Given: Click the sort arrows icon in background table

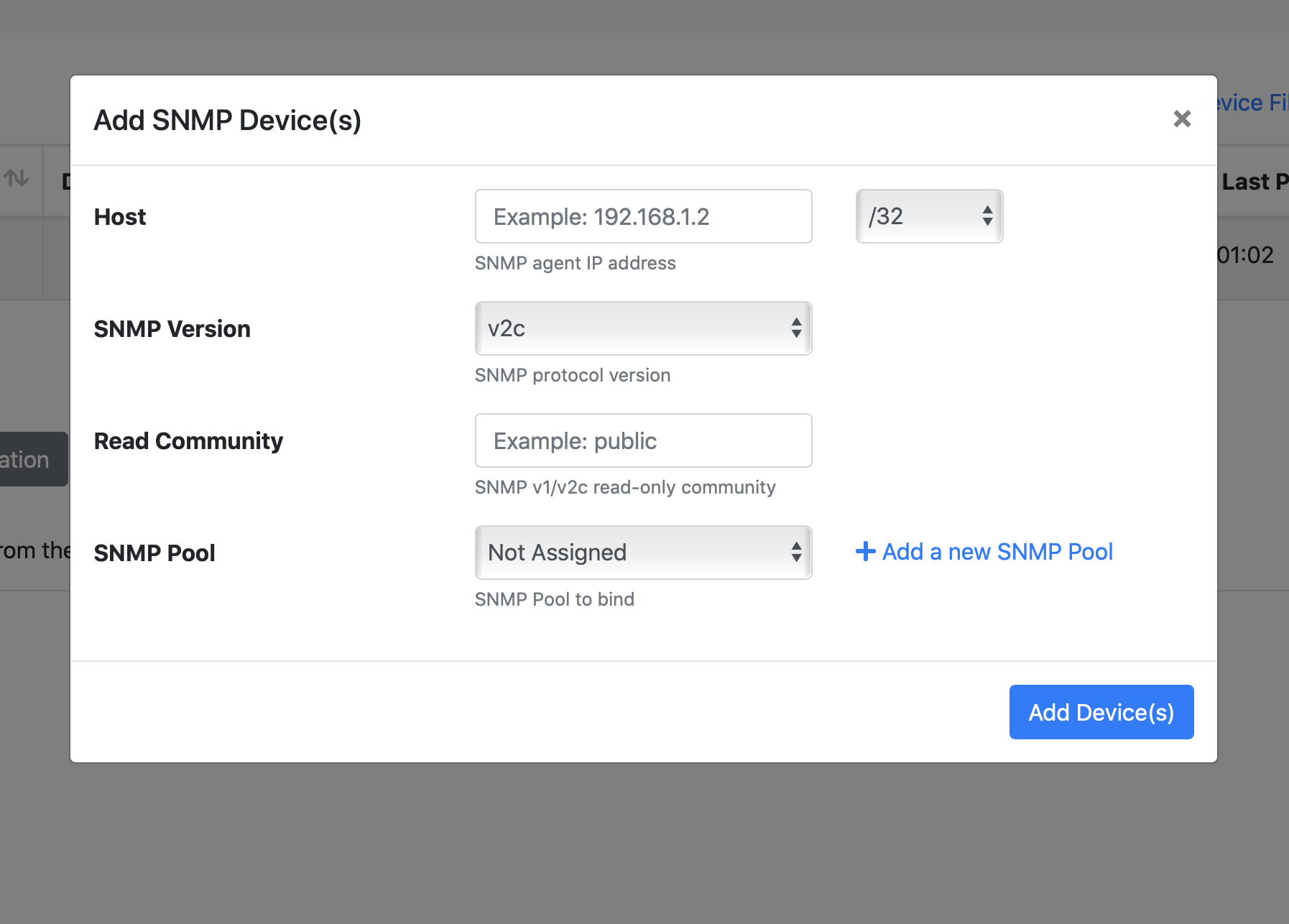Looking at the screenshot, I should tap(17, 177).
